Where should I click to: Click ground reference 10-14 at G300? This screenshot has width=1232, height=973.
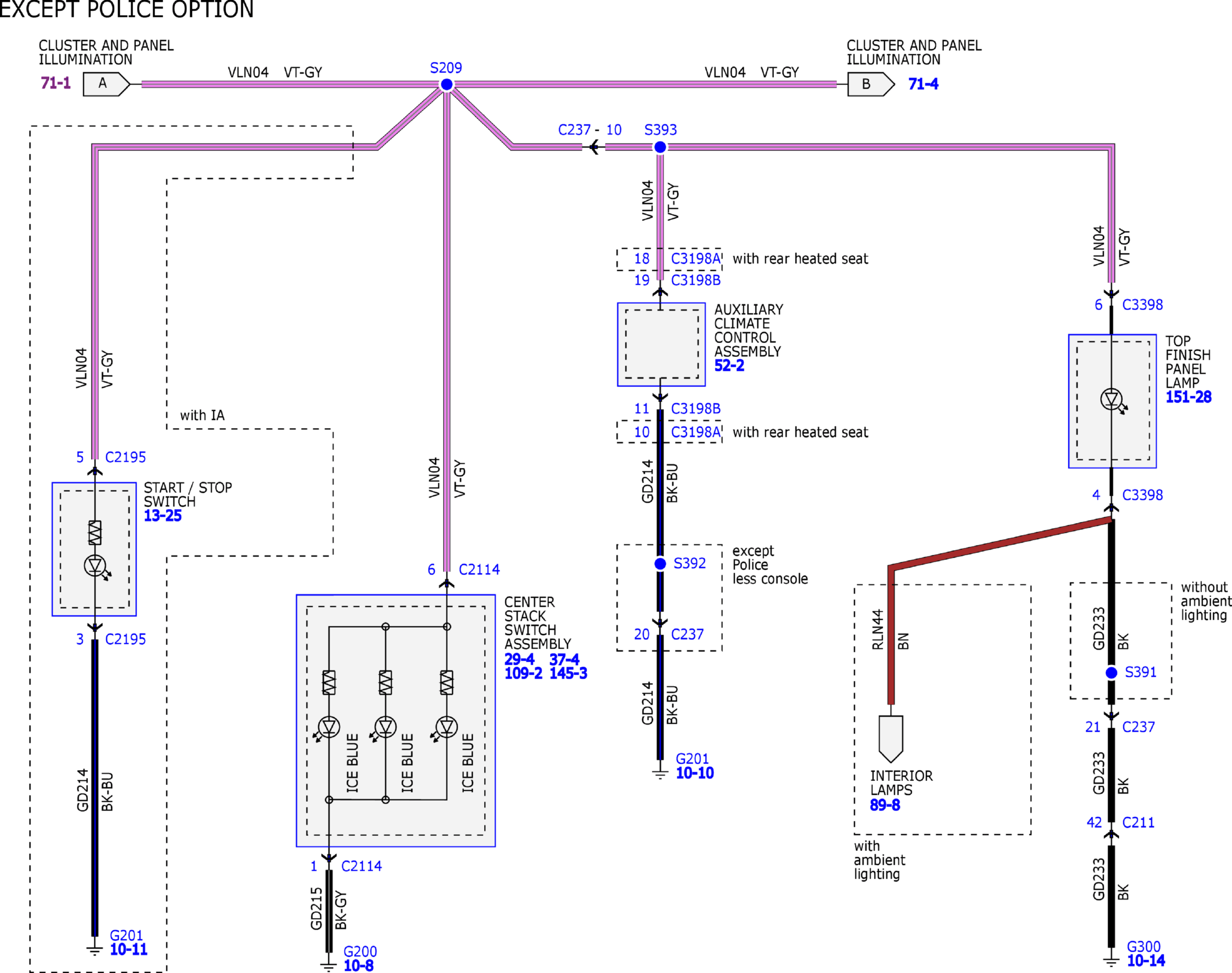tap(1146, 961)
